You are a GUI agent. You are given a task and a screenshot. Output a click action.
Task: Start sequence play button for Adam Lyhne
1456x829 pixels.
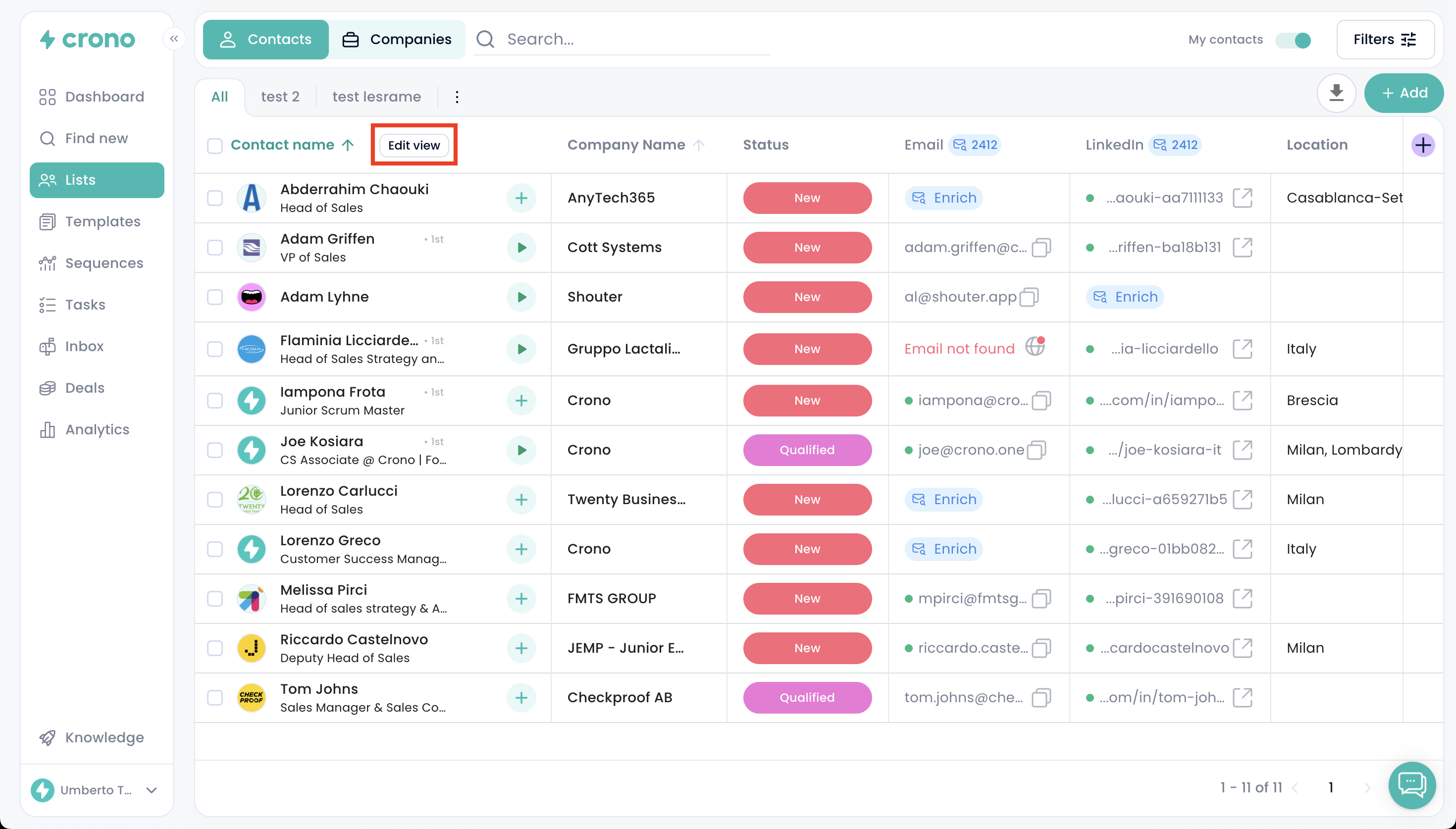coord(521,297)
